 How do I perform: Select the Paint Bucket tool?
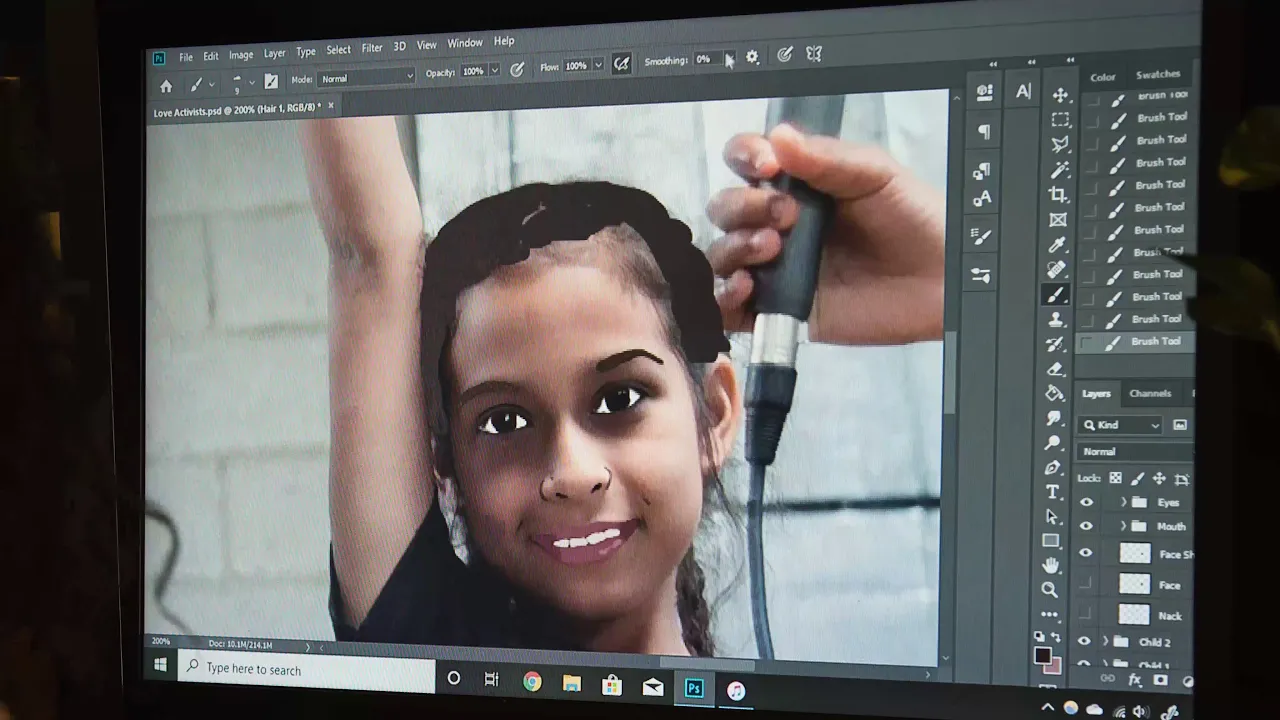pyautogui.click(x=1054, y=394)
